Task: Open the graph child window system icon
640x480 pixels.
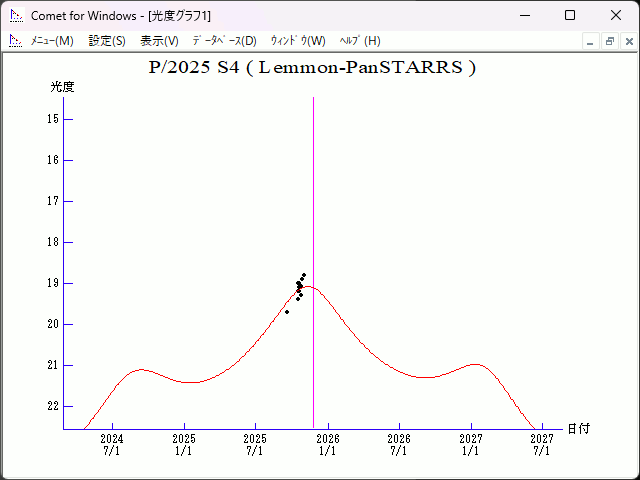Action: [x=15, y=41]
